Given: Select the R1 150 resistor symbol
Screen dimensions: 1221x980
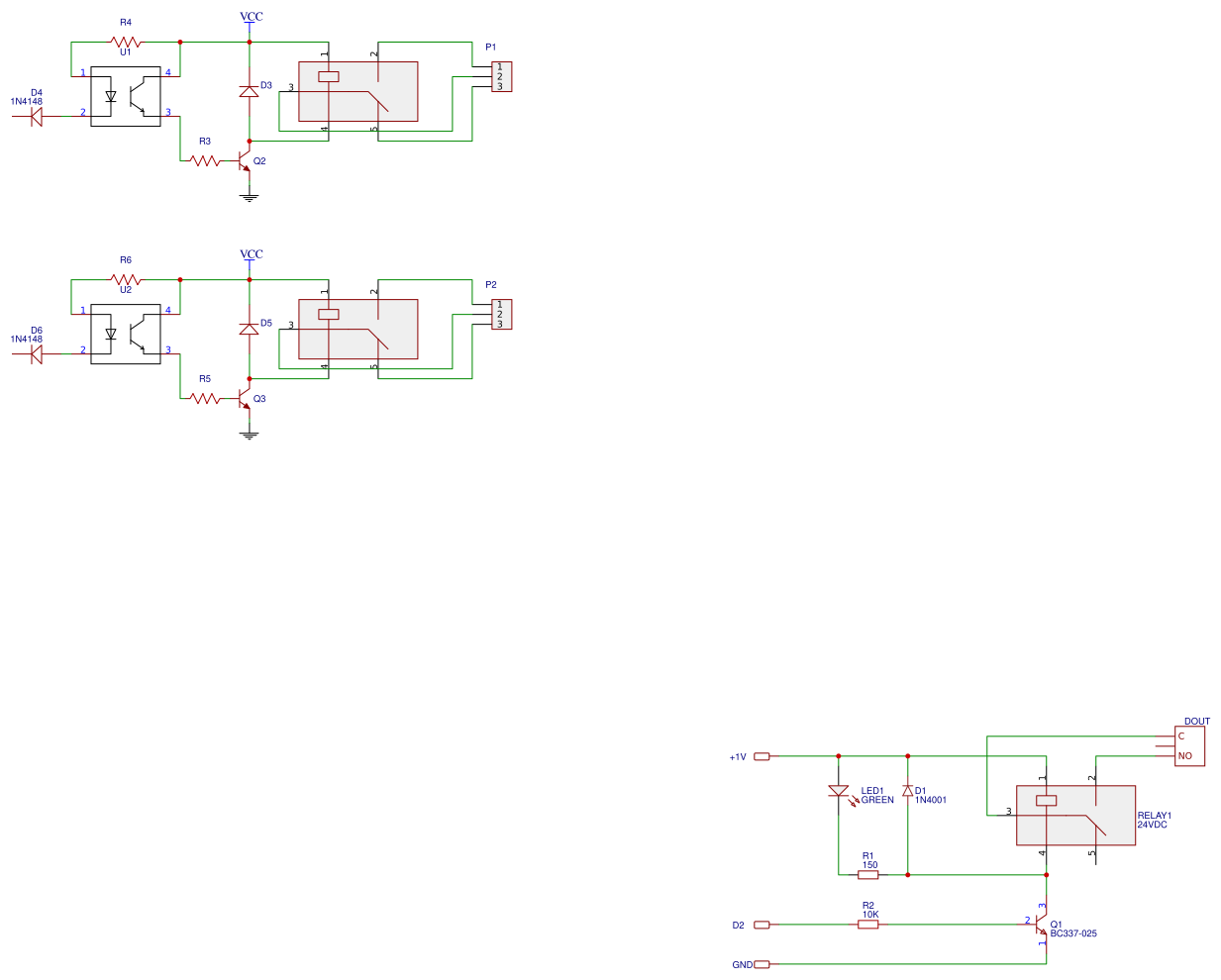Looking at the screenshot, I should 868,875.
